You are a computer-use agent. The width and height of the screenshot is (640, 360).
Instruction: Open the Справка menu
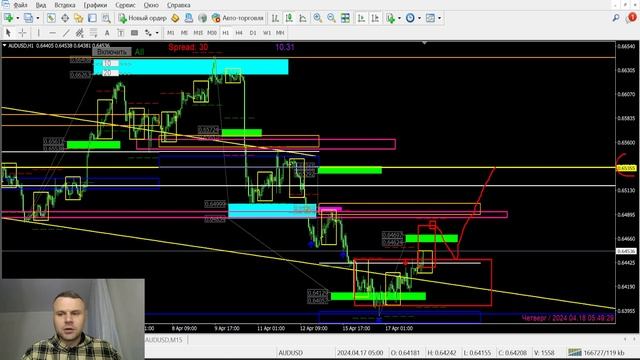[179, 5]
